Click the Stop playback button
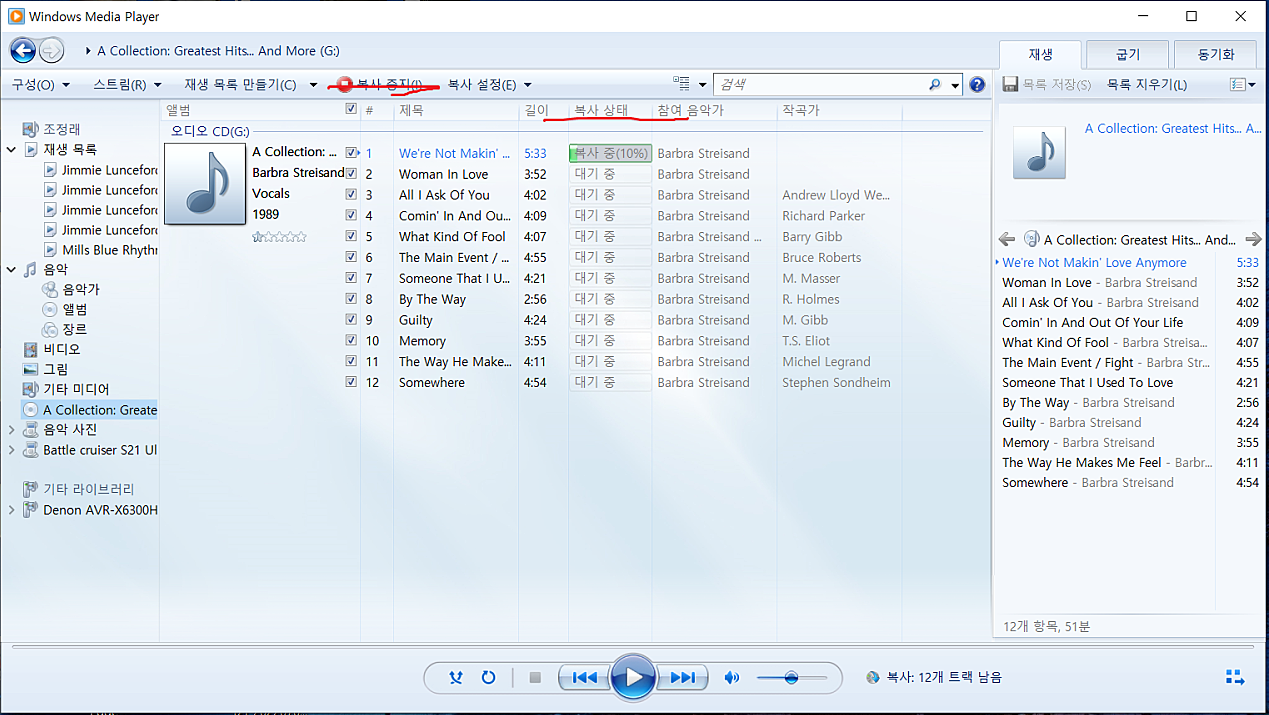Viewport: 1269px width, 715px height. pos(535,677)
